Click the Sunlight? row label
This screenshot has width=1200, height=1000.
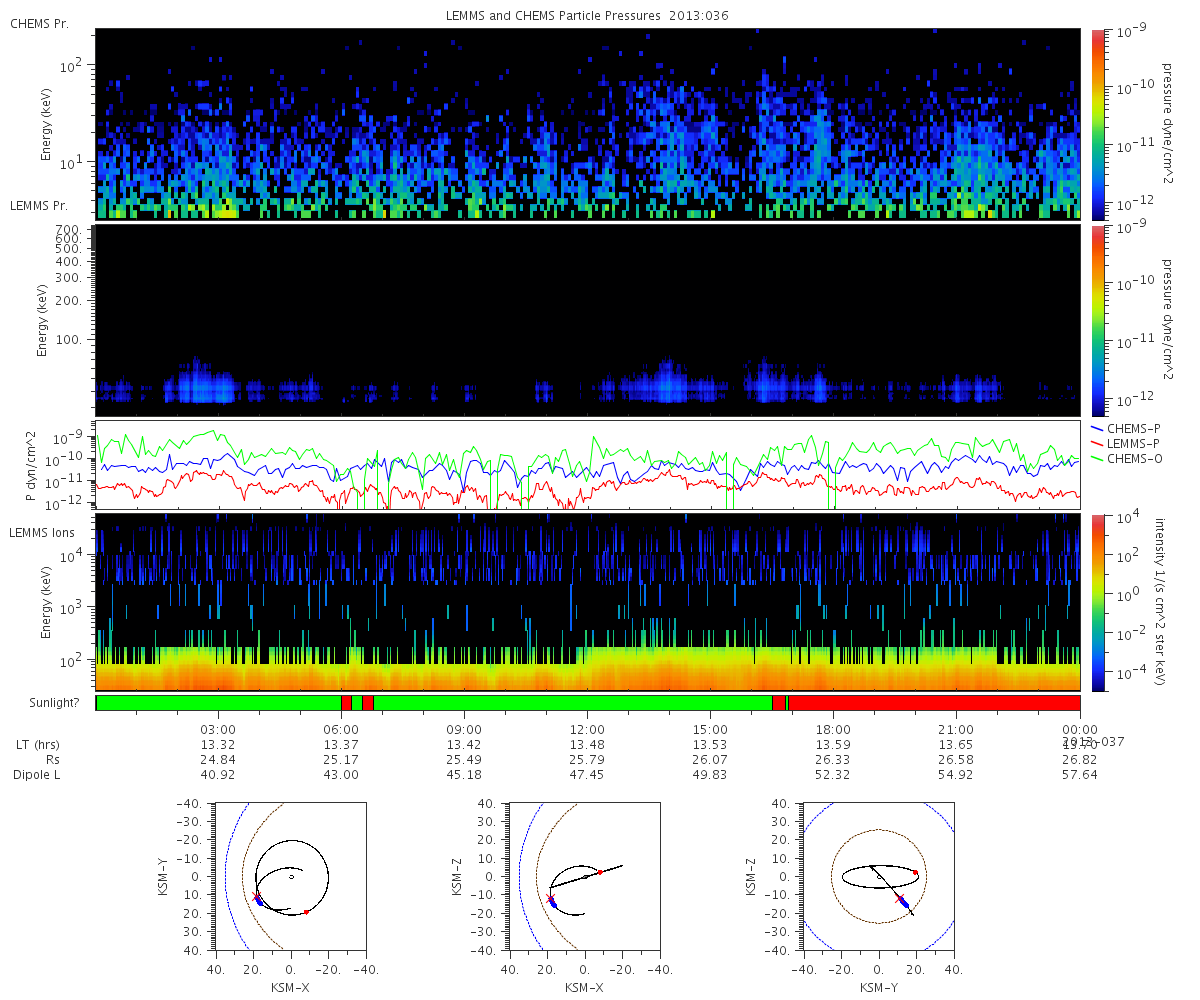pyautogui.click(x=43, y=703)
